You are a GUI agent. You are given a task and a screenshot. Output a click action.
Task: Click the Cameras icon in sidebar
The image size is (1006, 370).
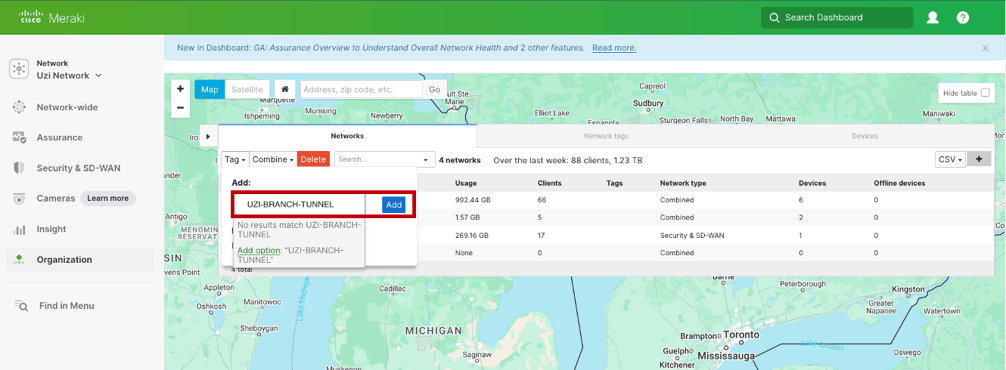click(x=19, y=199)
